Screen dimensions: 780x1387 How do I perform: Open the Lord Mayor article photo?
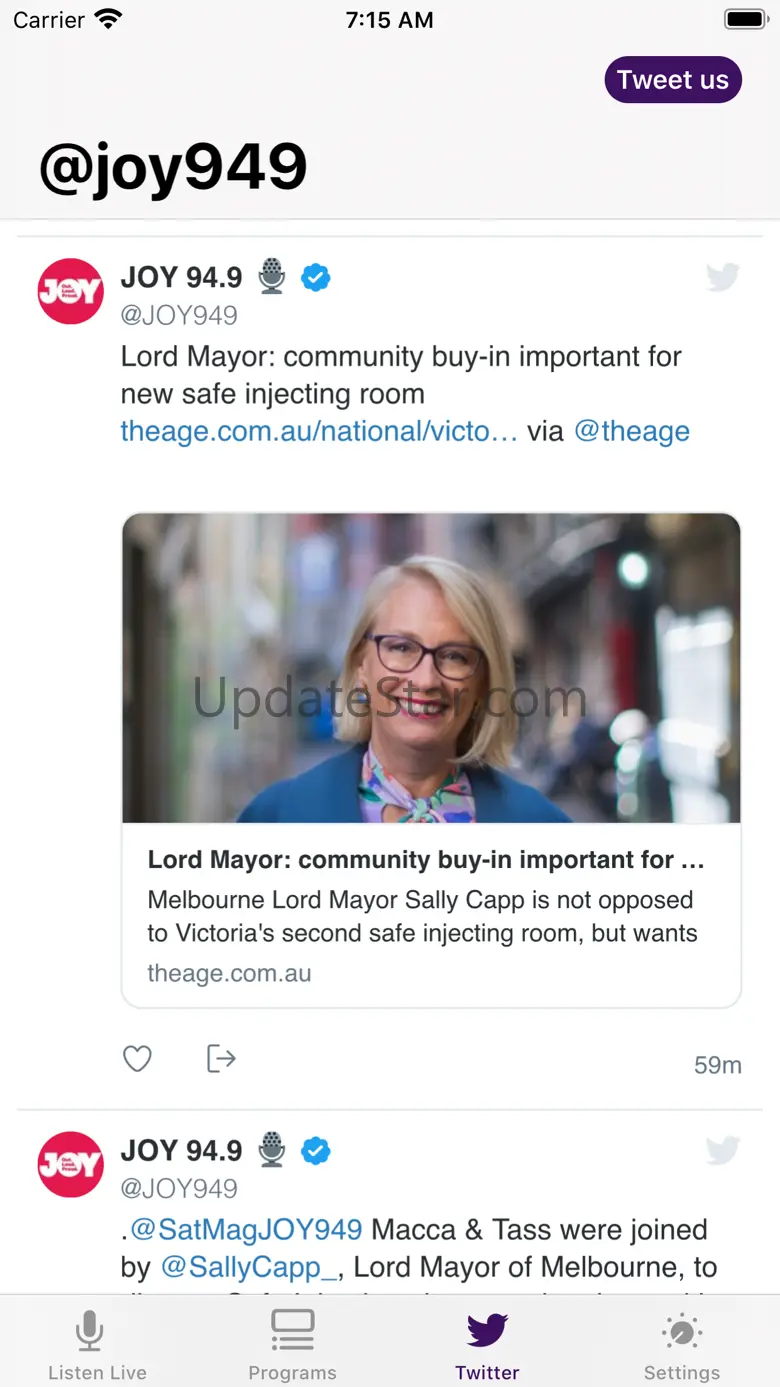[431, 668]
